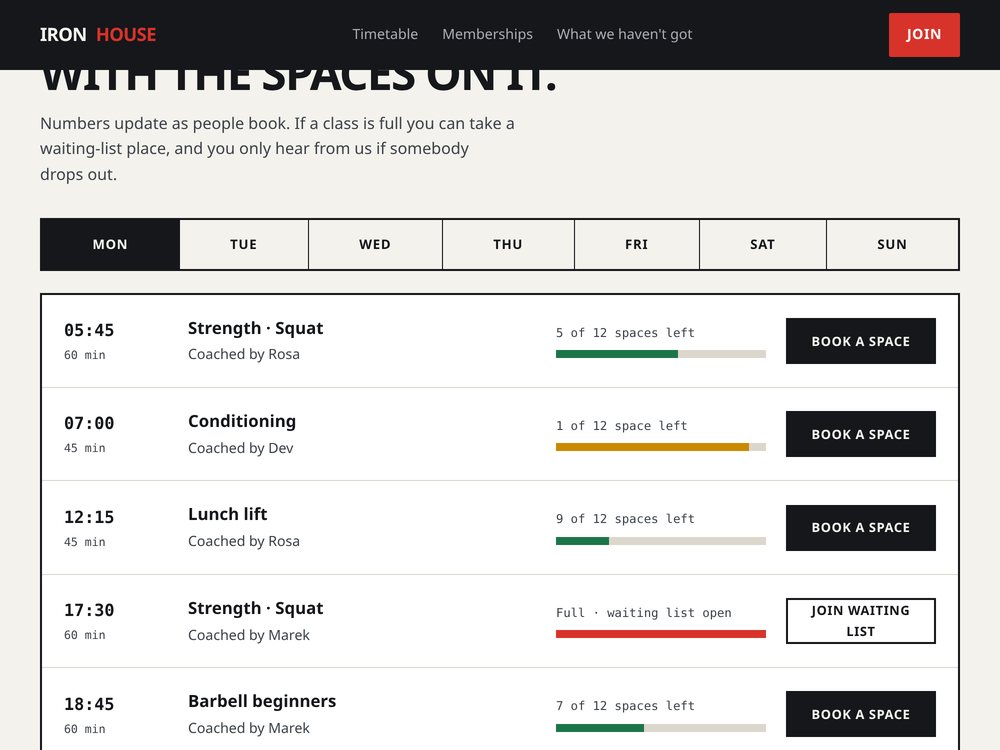1000x750 pixels.
Task: Click the 05:45 class spaces progress bar
Action: tap(661, 354)
